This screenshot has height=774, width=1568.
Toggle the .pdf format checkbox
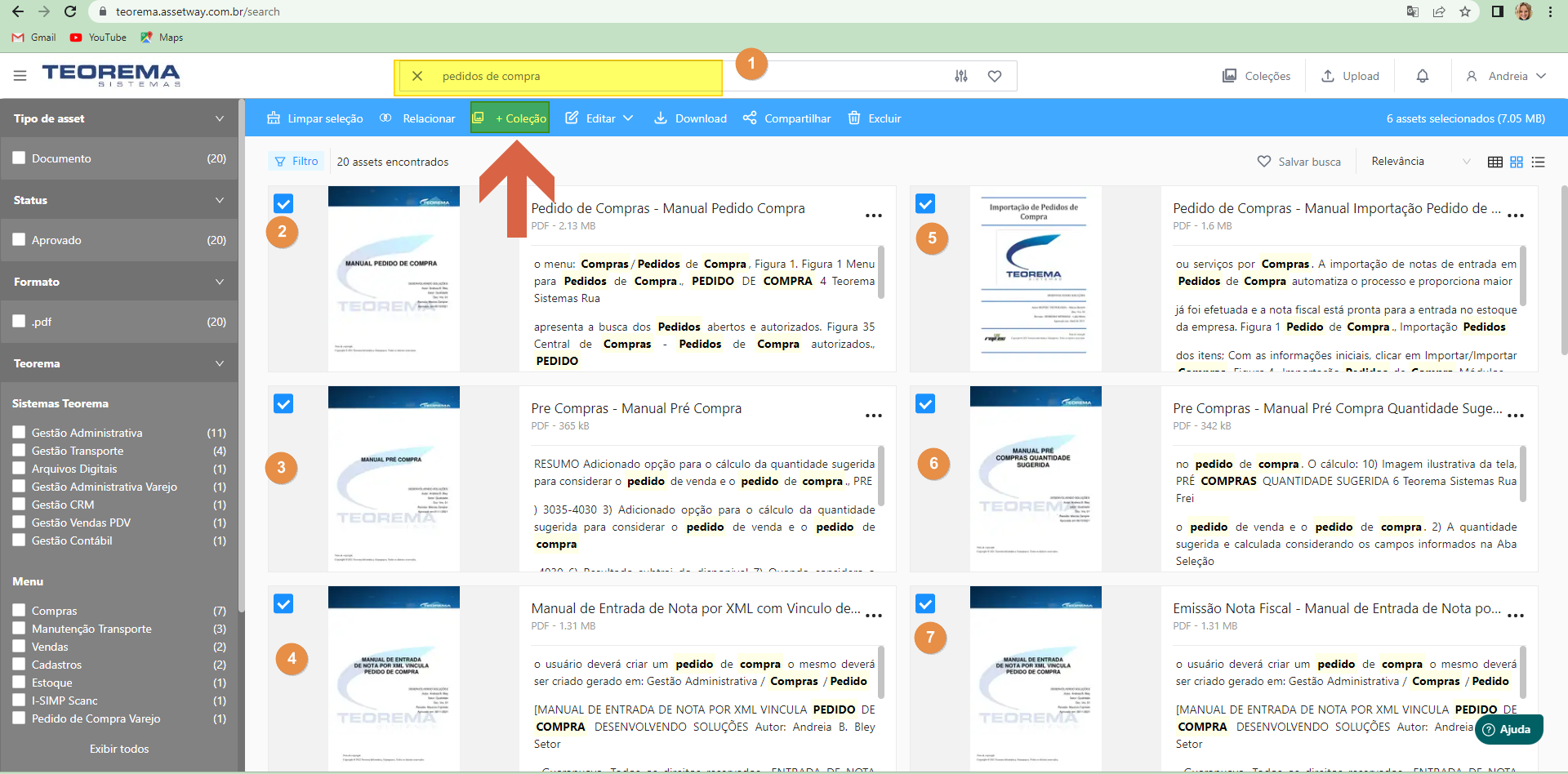point(19,321)
